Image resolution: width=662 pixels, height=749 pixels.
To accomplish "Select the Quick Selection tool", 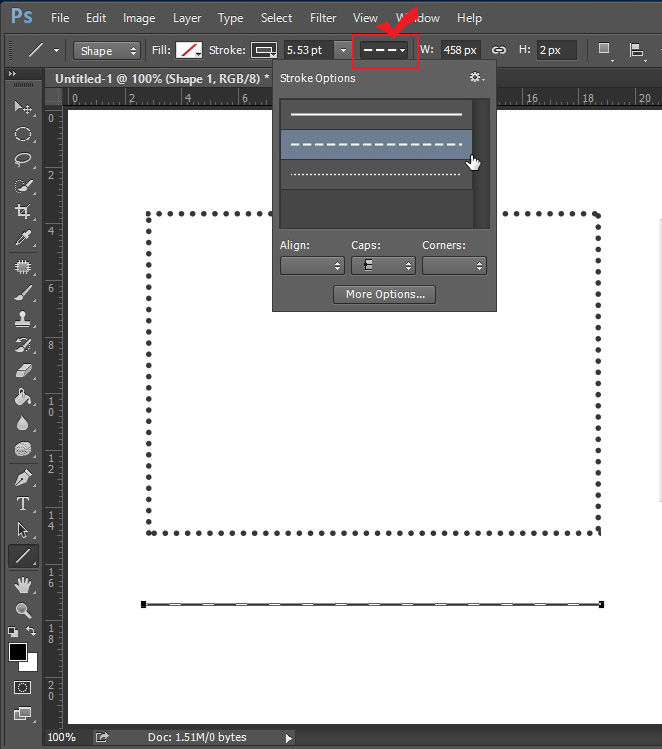I will [x=23, y=186].
